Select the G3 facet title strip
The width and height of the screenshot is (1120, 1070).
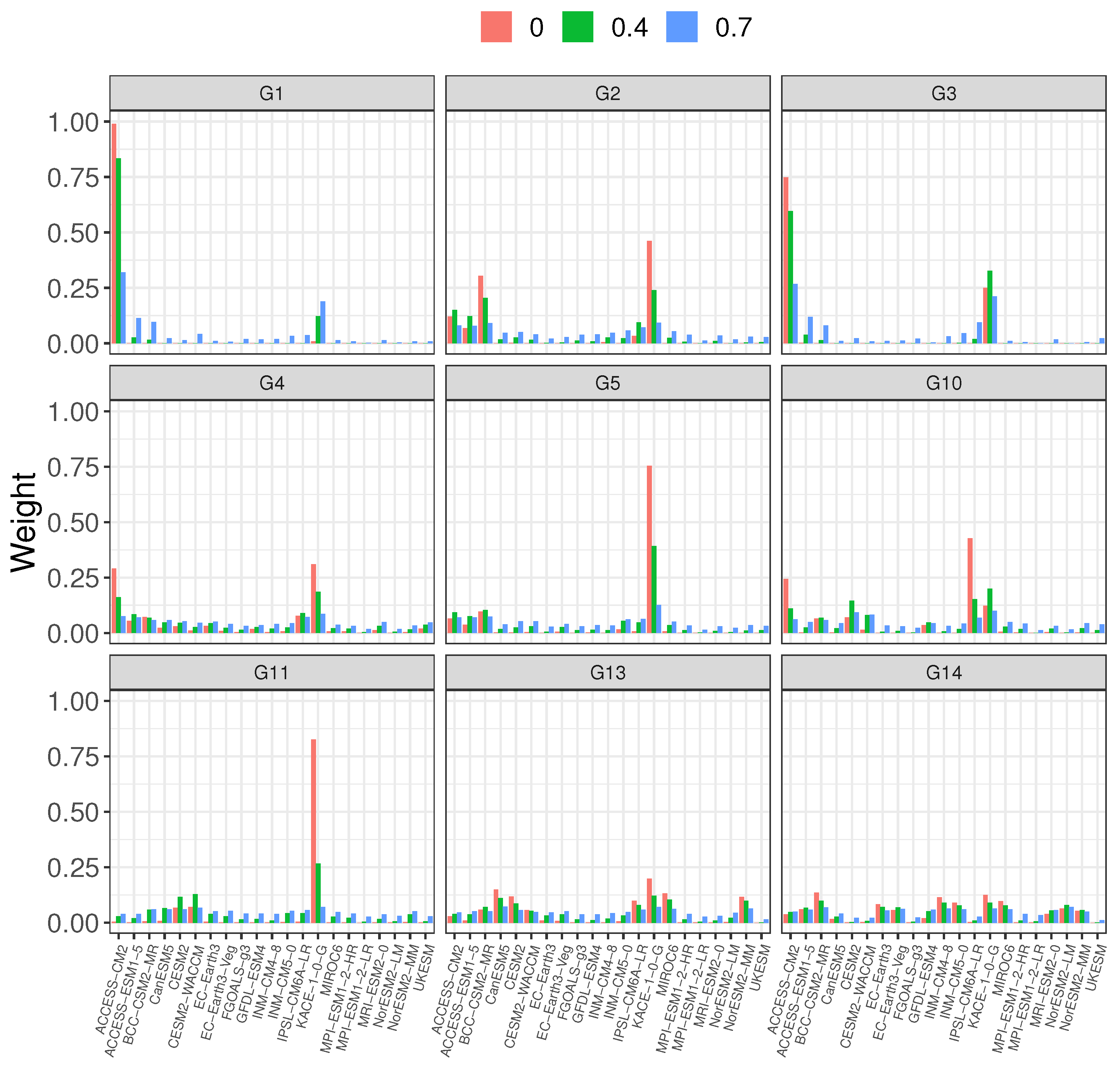[943, 93]
